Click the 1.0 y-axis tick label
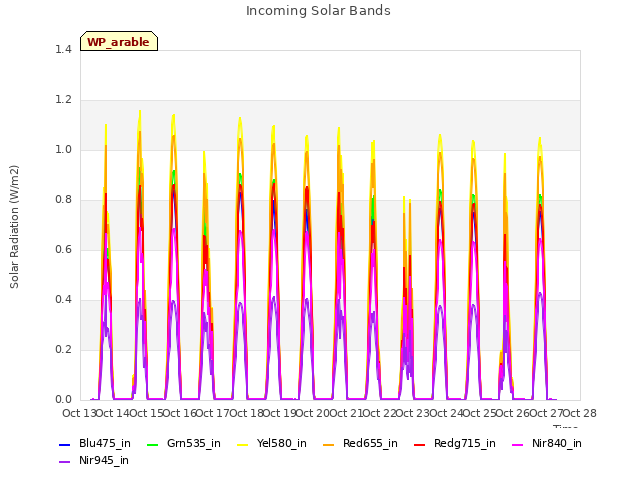Image resolution: width=640 pixels, height=480 pixels. (63, 149)
